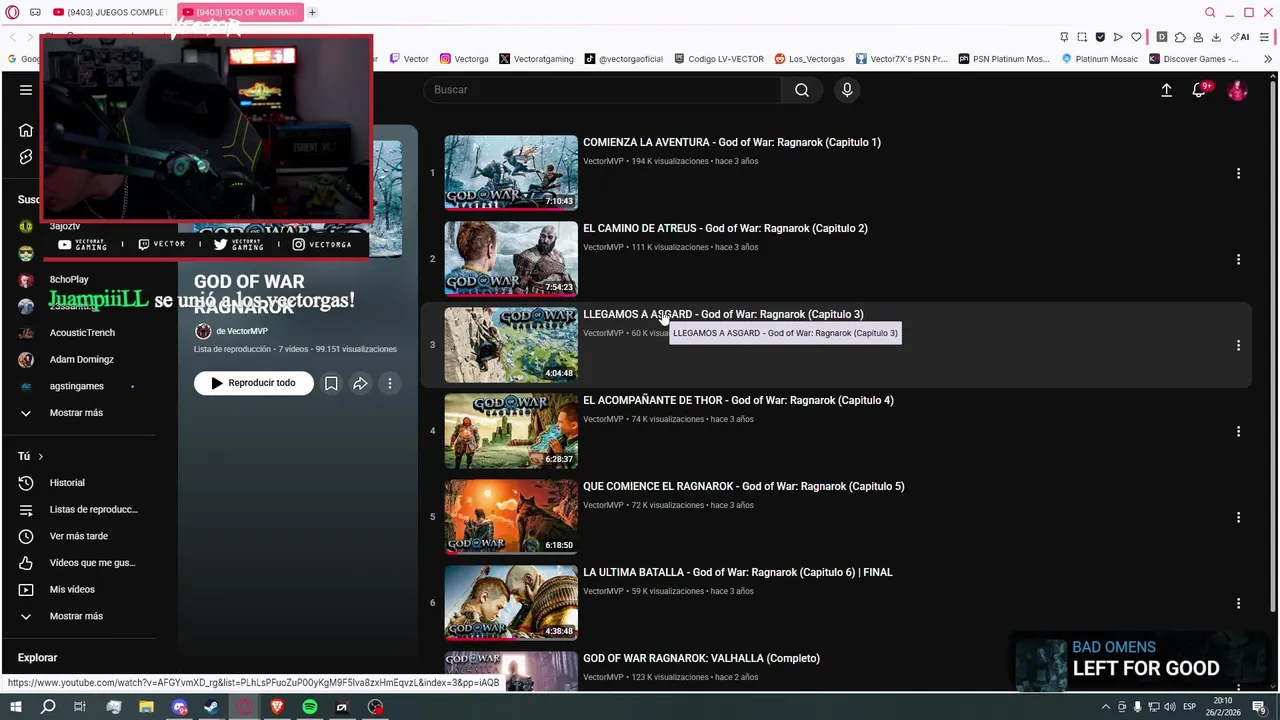Screen dimensions: 1280x720
Task: Click the Buscar search field
Action: coord(603,90)
